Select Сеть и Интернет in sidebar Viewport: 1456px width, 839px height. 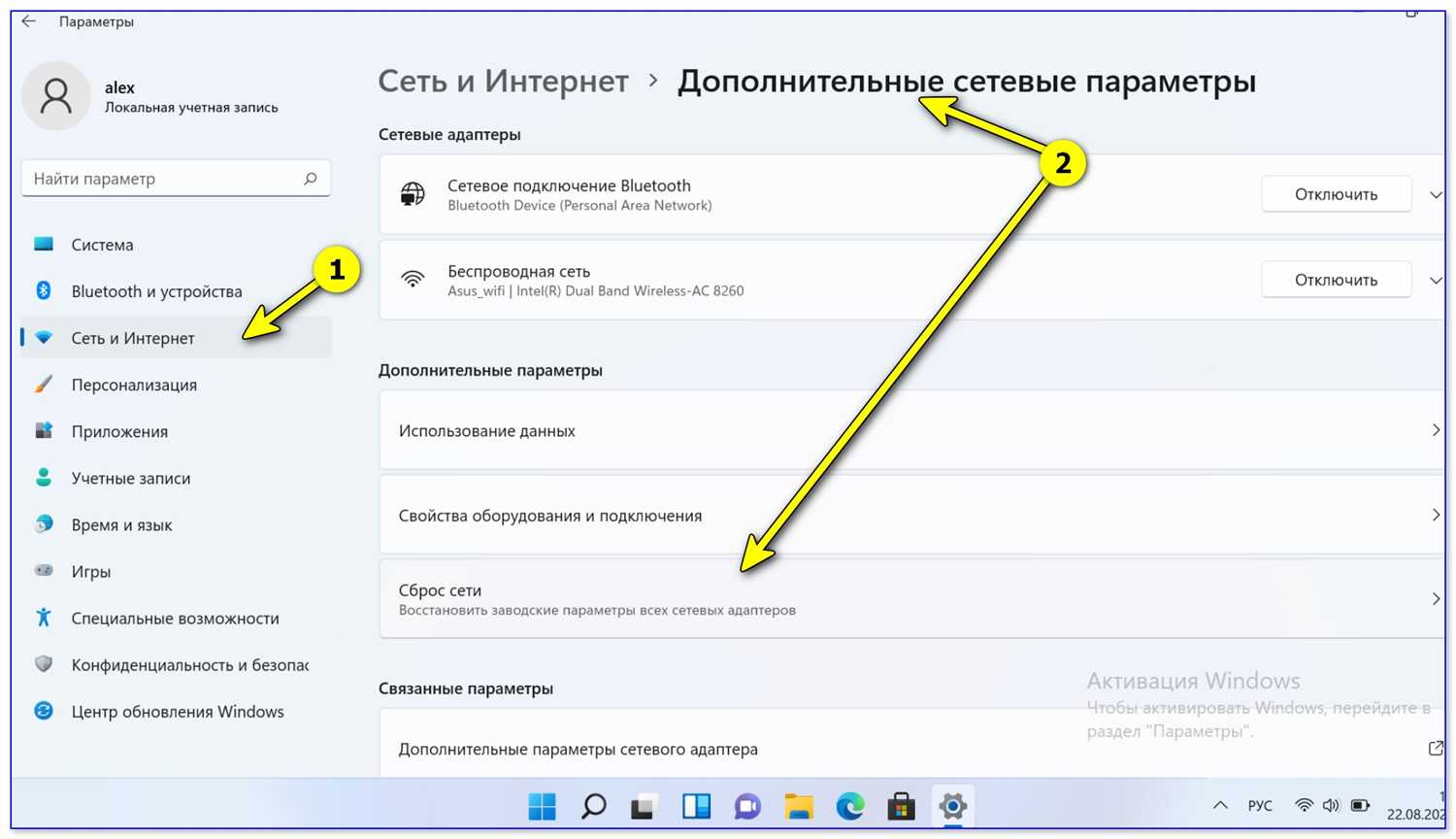point(176,338)
